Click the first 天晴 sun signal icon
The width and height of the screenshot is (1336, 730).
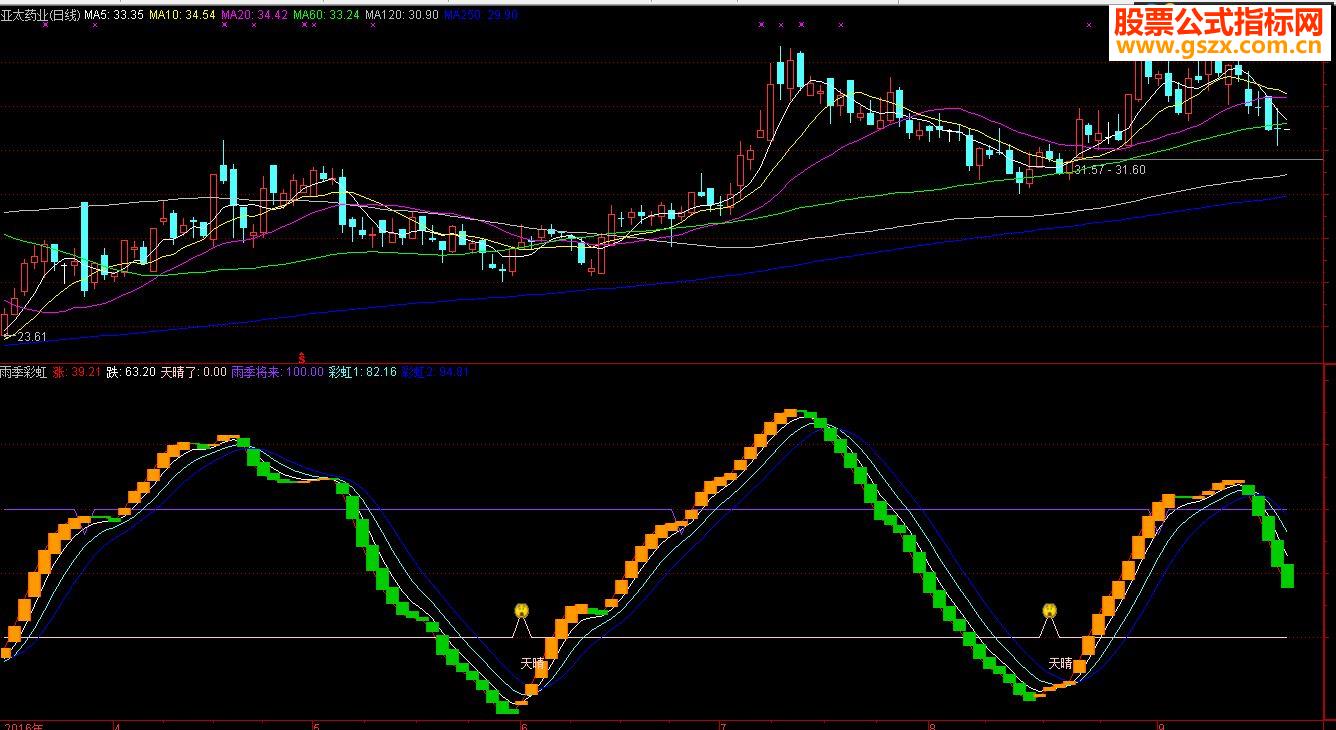[522, 610]
